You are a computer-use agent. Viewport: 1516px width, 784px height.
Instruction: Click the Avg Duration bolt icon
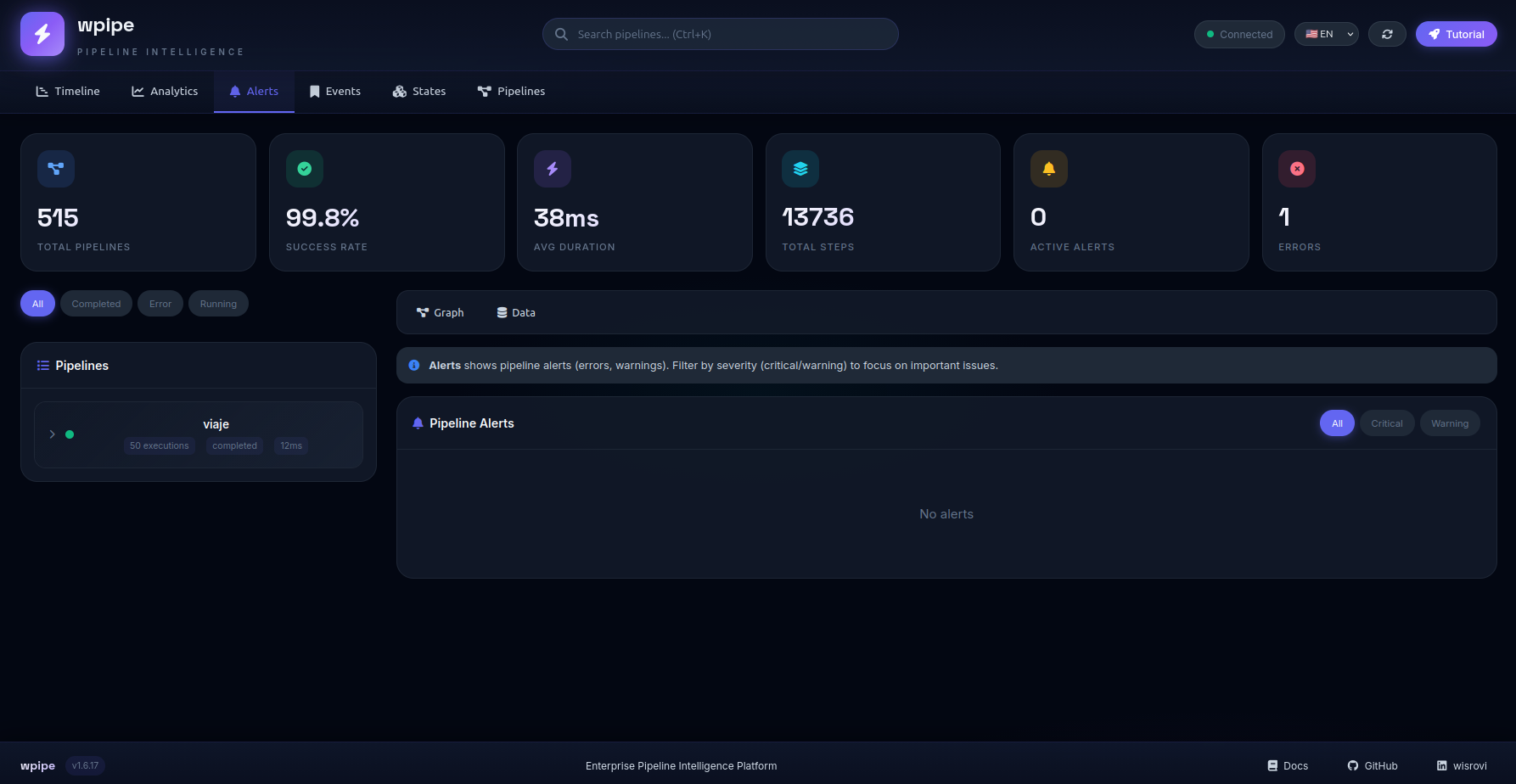point(553,169)
